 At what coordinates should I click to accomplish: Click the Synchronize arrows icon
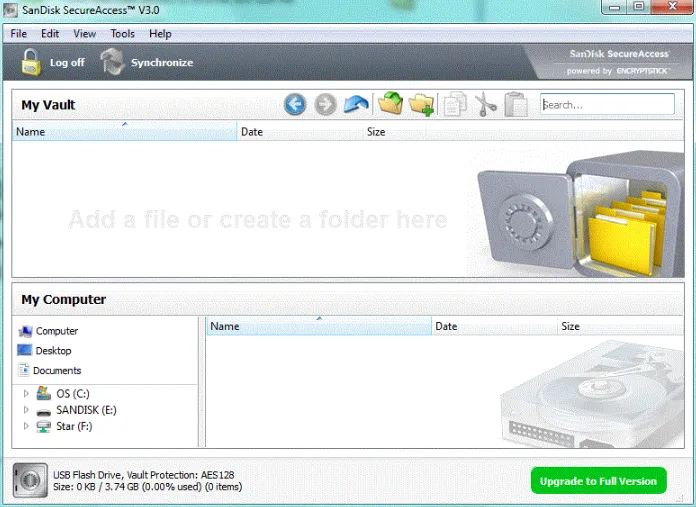(112, 62)
